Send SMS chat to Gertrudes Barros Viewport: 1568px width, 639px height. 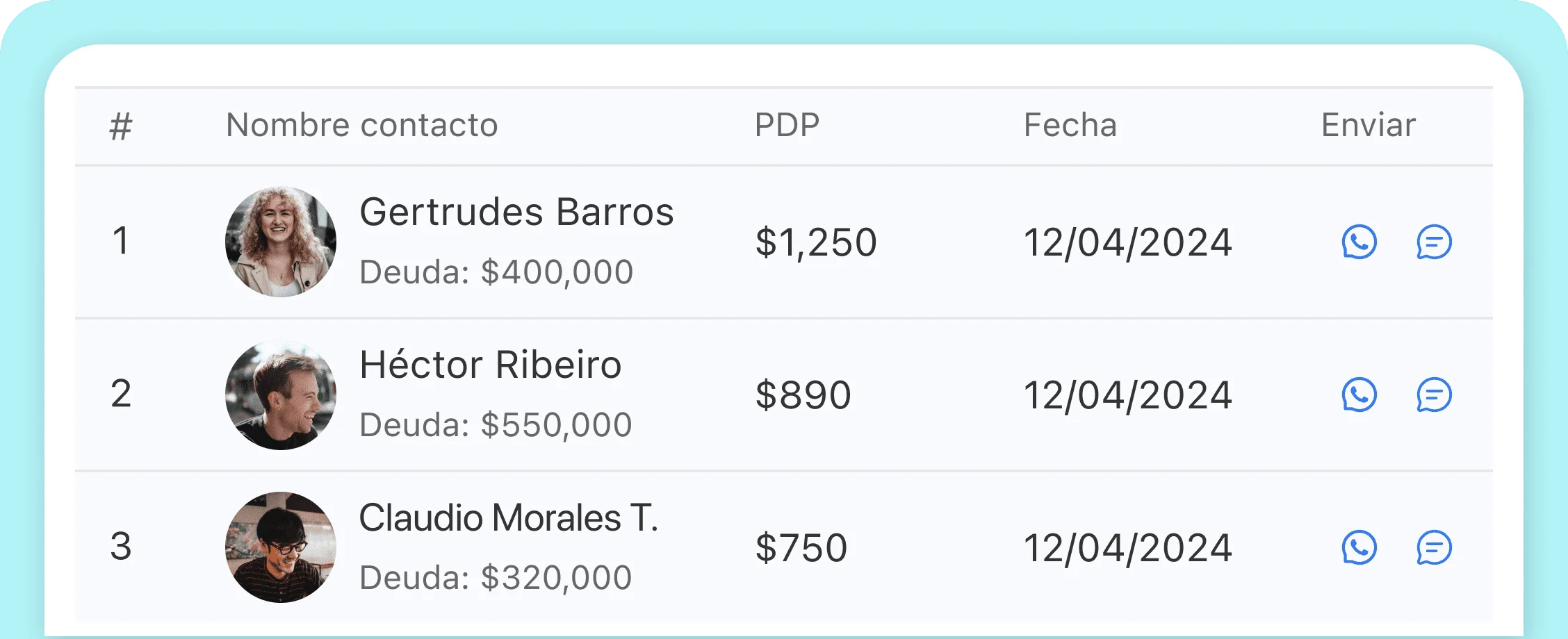[x=1434, y=242]
